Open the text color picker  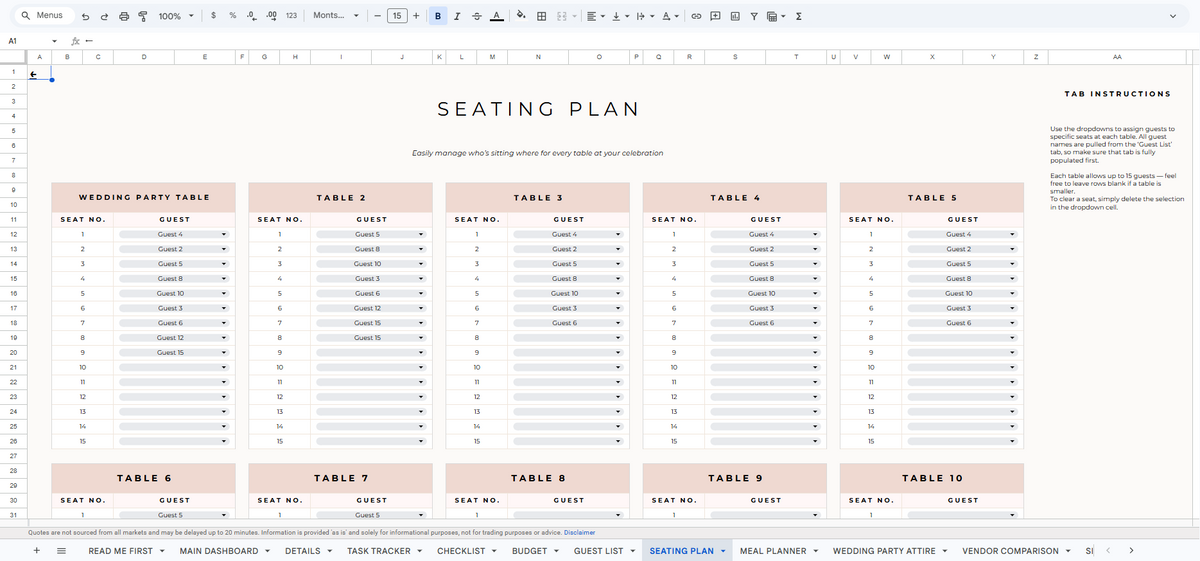pos(496,16)
